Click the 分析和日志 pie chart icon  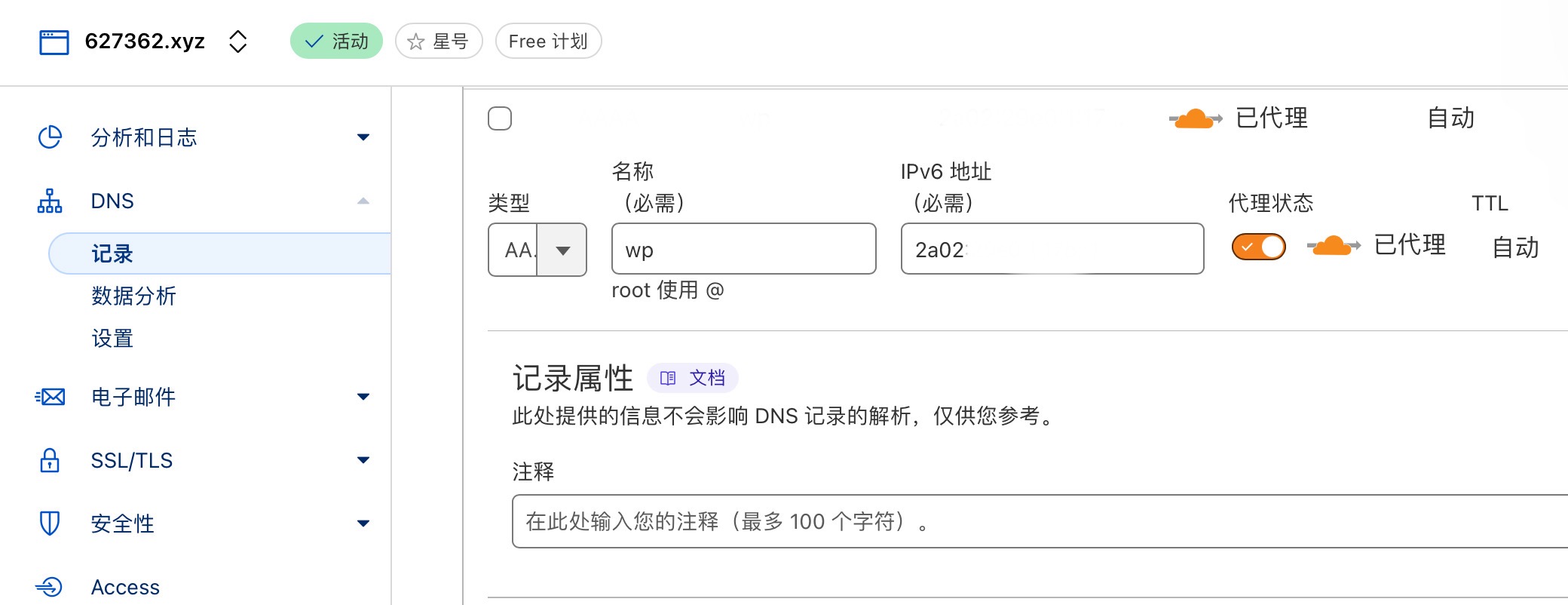(50, 137)
